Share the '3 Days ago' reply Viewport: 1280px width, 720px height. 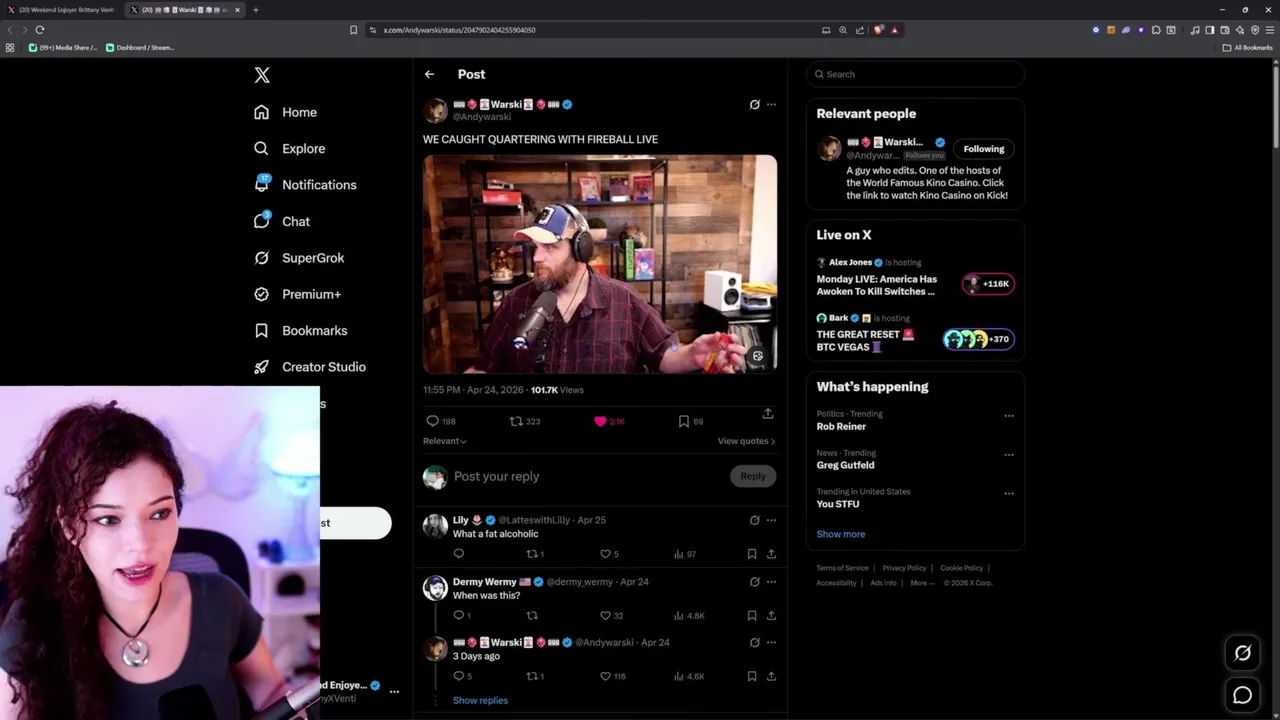(x=771, y=676)
